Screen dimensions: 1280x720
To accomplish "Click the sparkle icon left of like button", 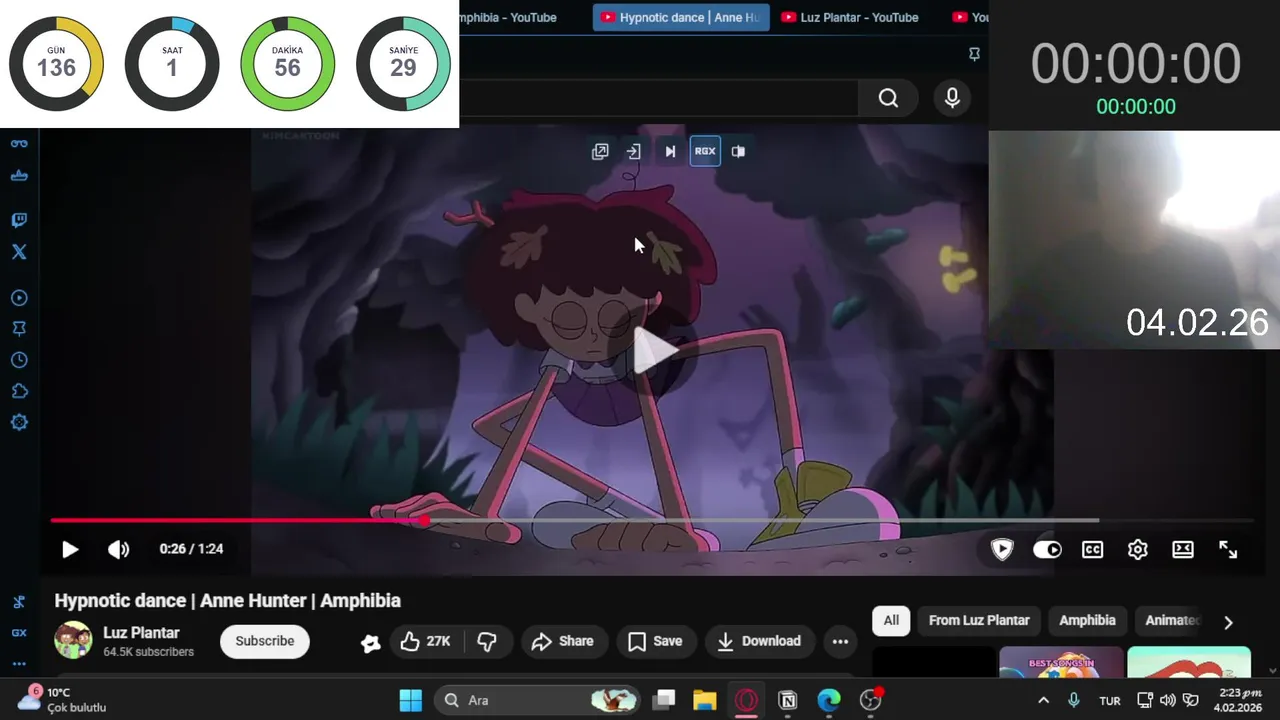I will pyautogui.click(x=370, y=643).
